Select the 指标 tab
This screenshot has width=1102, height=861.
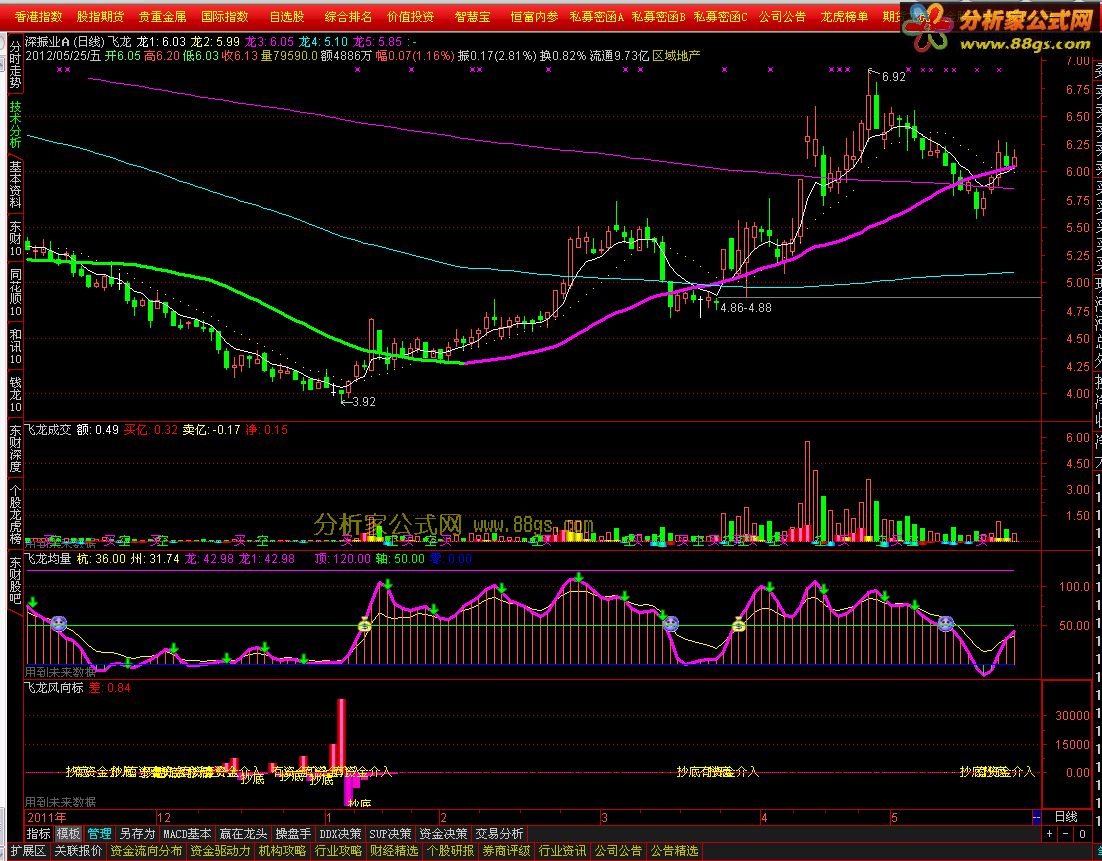point(39,834)
